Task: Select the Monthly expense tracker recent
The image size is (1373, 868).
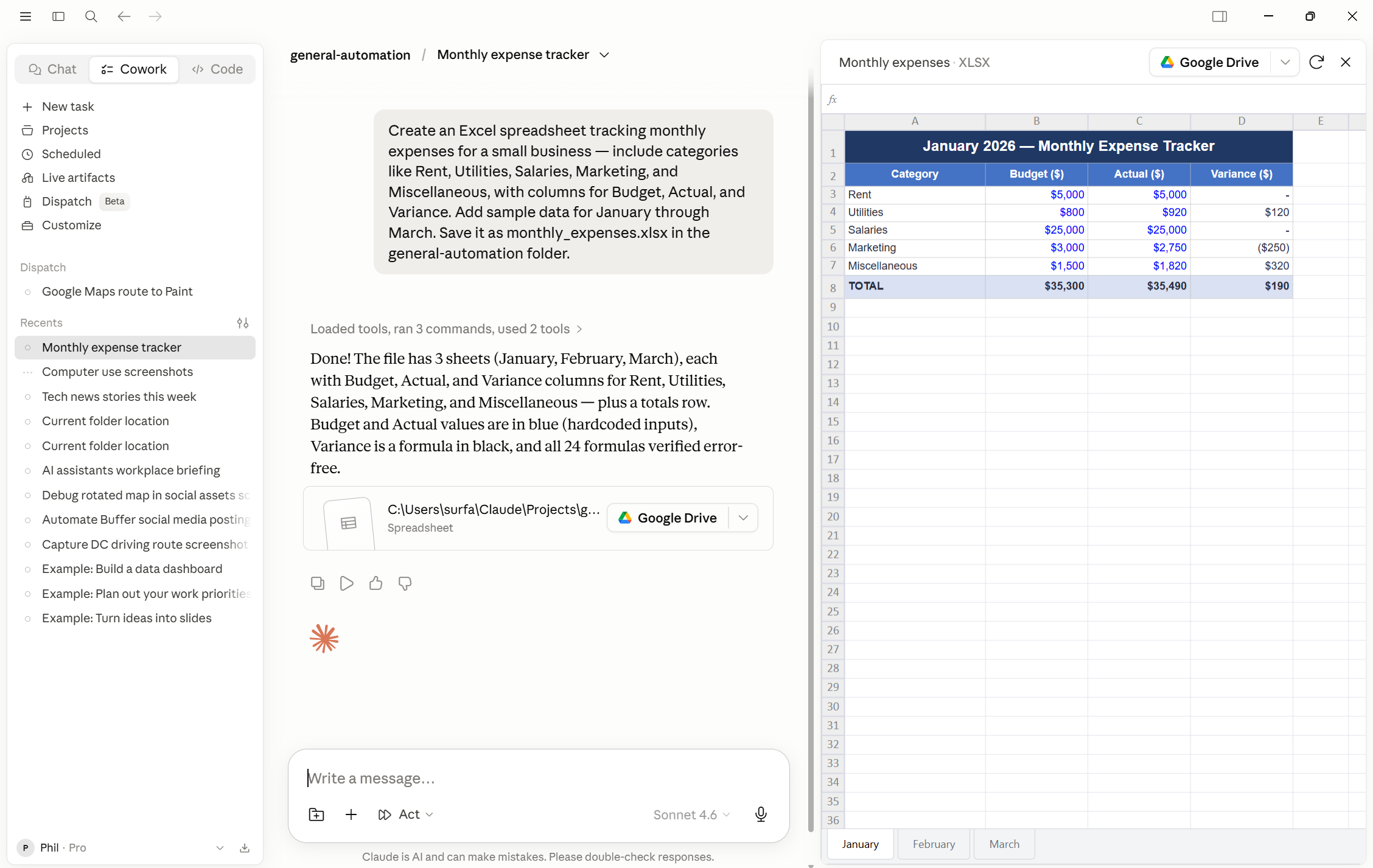Action: [x=135, y=347]
